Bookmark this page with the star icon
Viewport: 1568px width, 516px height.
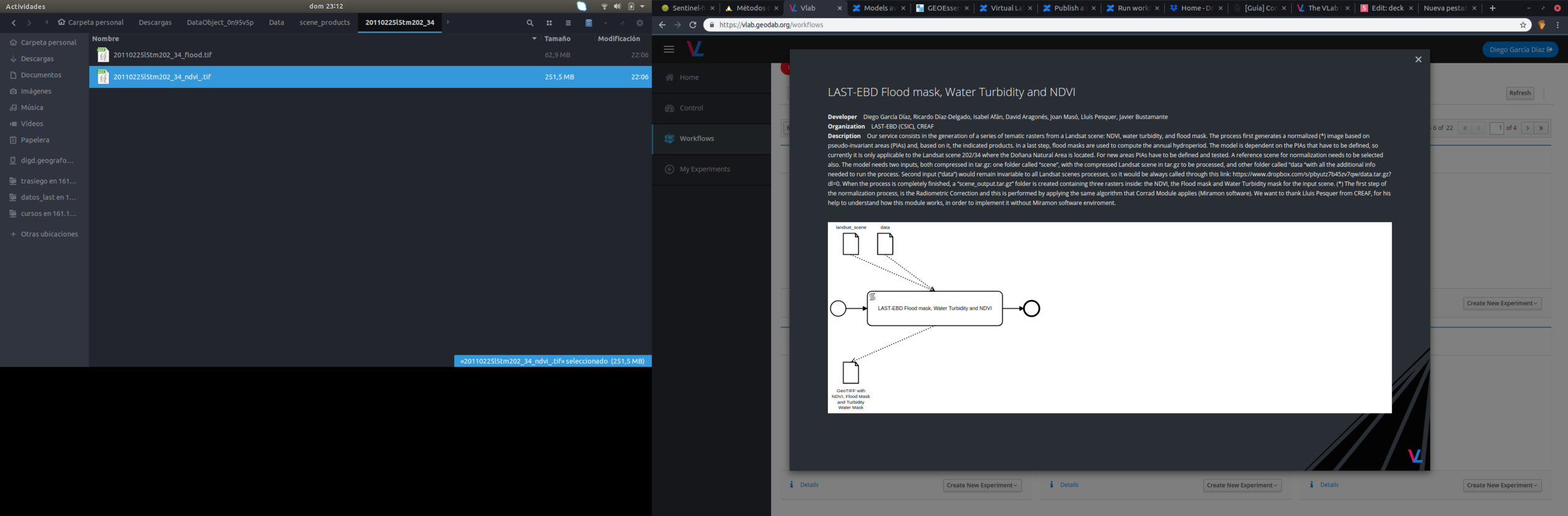(1523, 25)
